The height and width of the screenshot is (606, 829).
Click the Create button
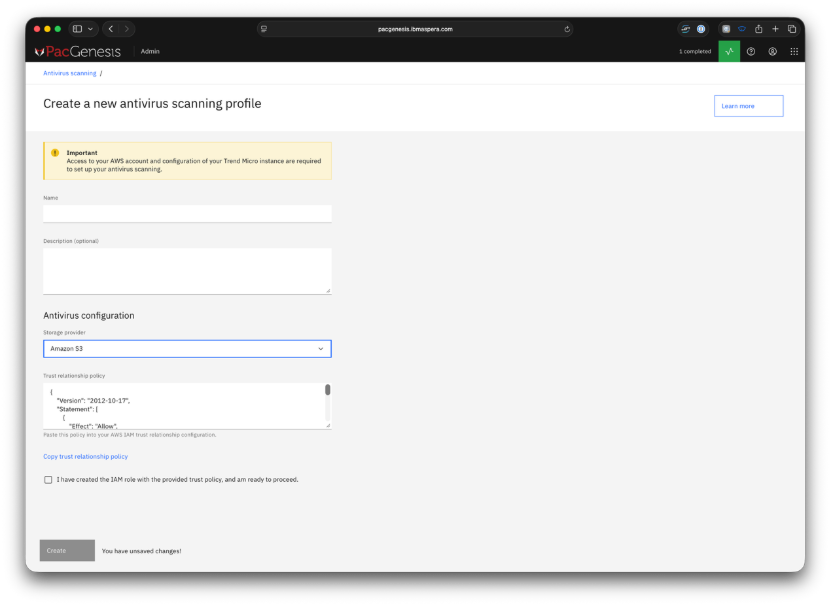coord(67,550)
